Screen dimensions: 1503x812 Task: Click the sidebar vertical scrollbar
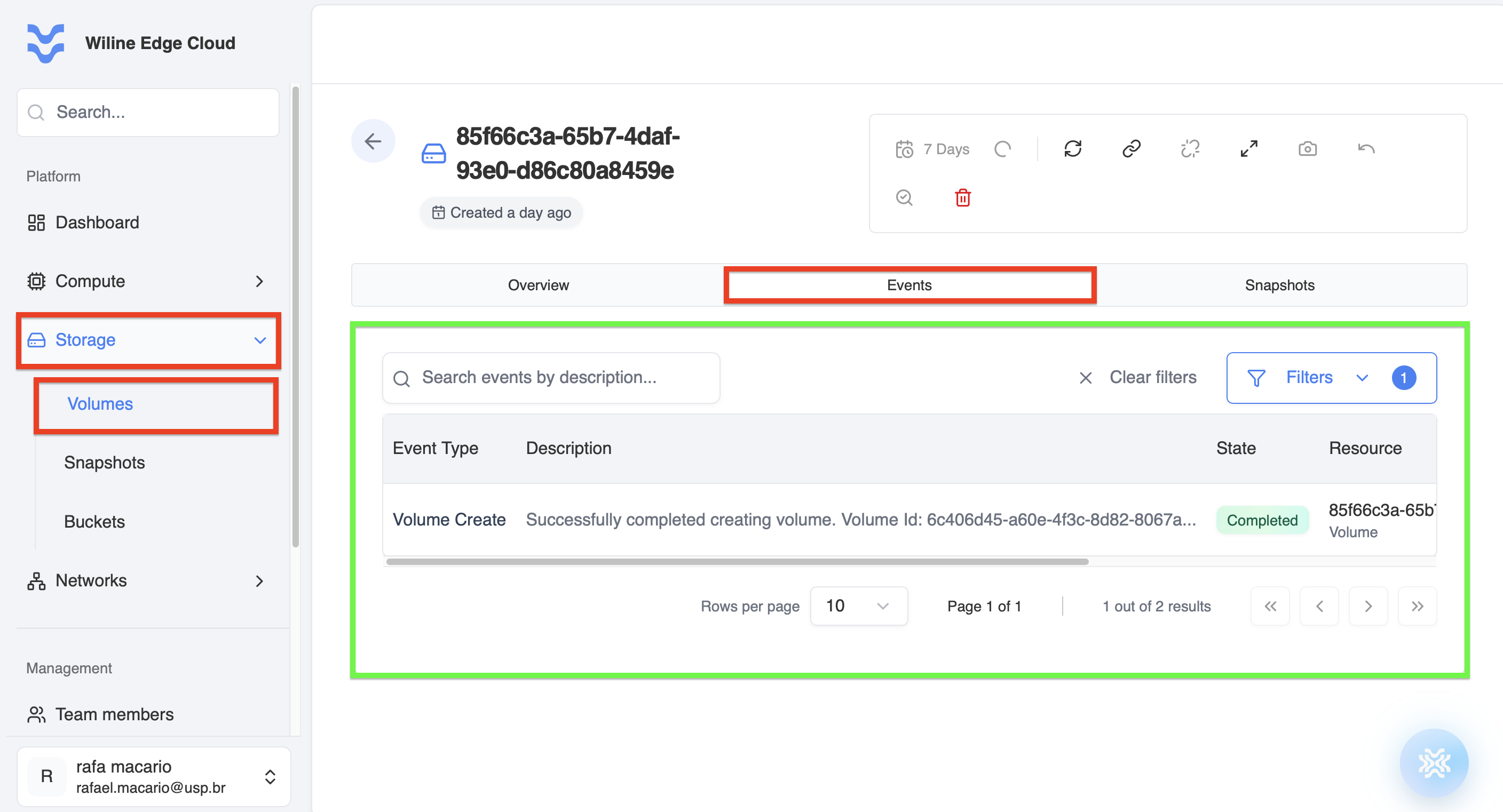(x=296, y=317)
